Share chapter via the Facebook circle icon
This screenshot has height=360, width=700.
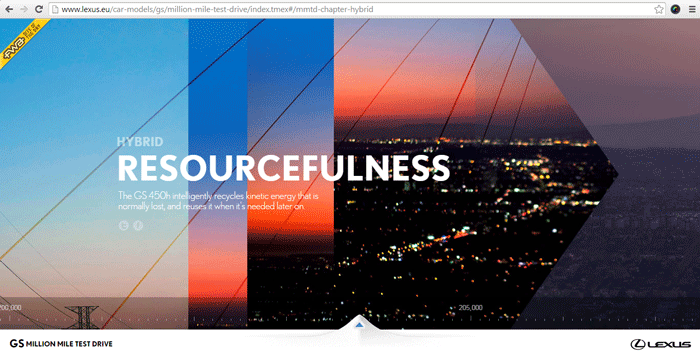138,226
